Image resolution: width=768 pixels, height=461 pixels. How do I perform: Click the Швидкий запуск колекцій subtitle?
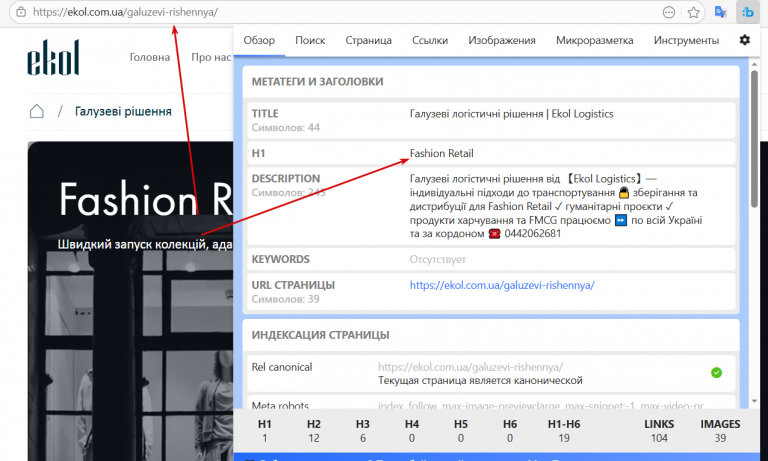[x=145, y=244]
